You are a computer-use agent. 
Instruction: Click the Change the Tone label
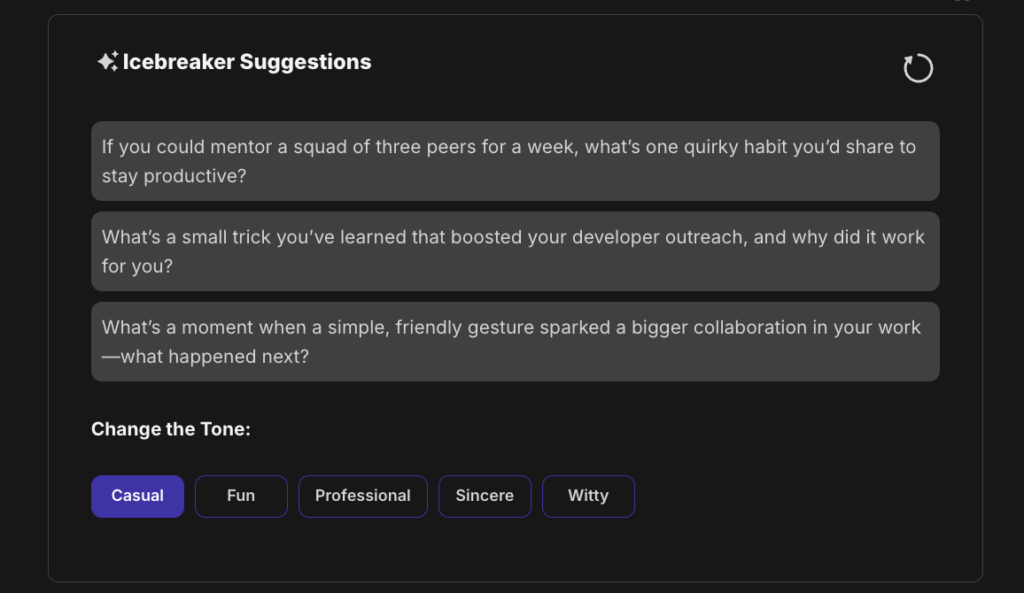pos(170,429)
